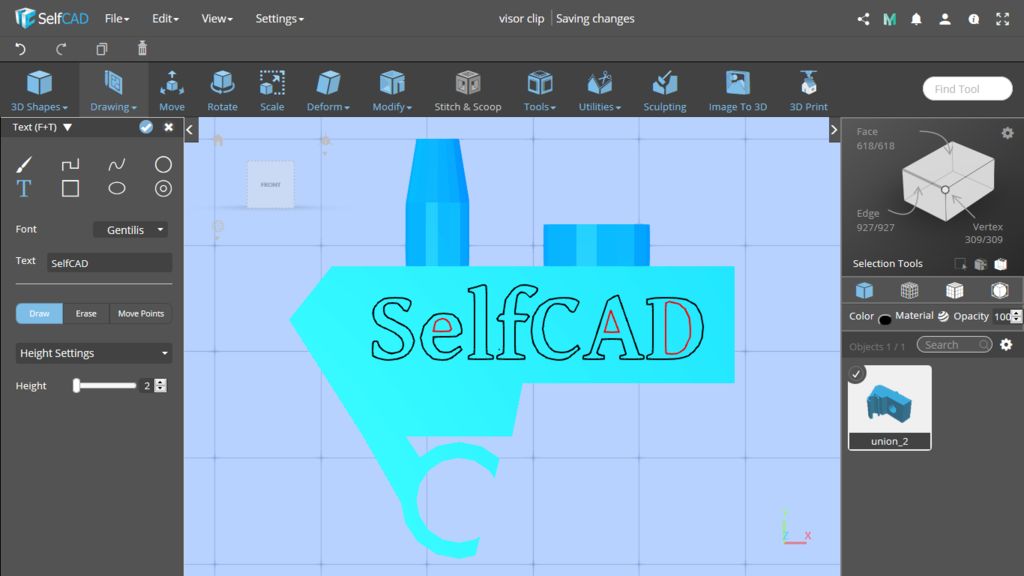Select the ellipse drawing tool

[117, 189]
